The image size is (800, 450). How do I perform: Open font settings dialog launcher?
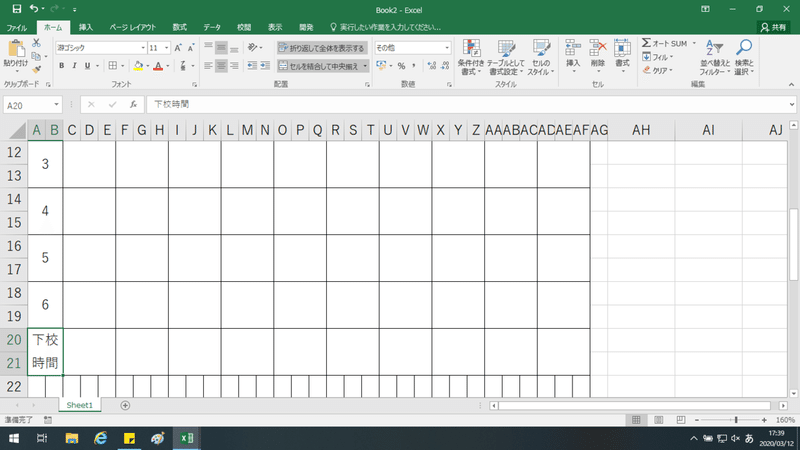[194, 85]
